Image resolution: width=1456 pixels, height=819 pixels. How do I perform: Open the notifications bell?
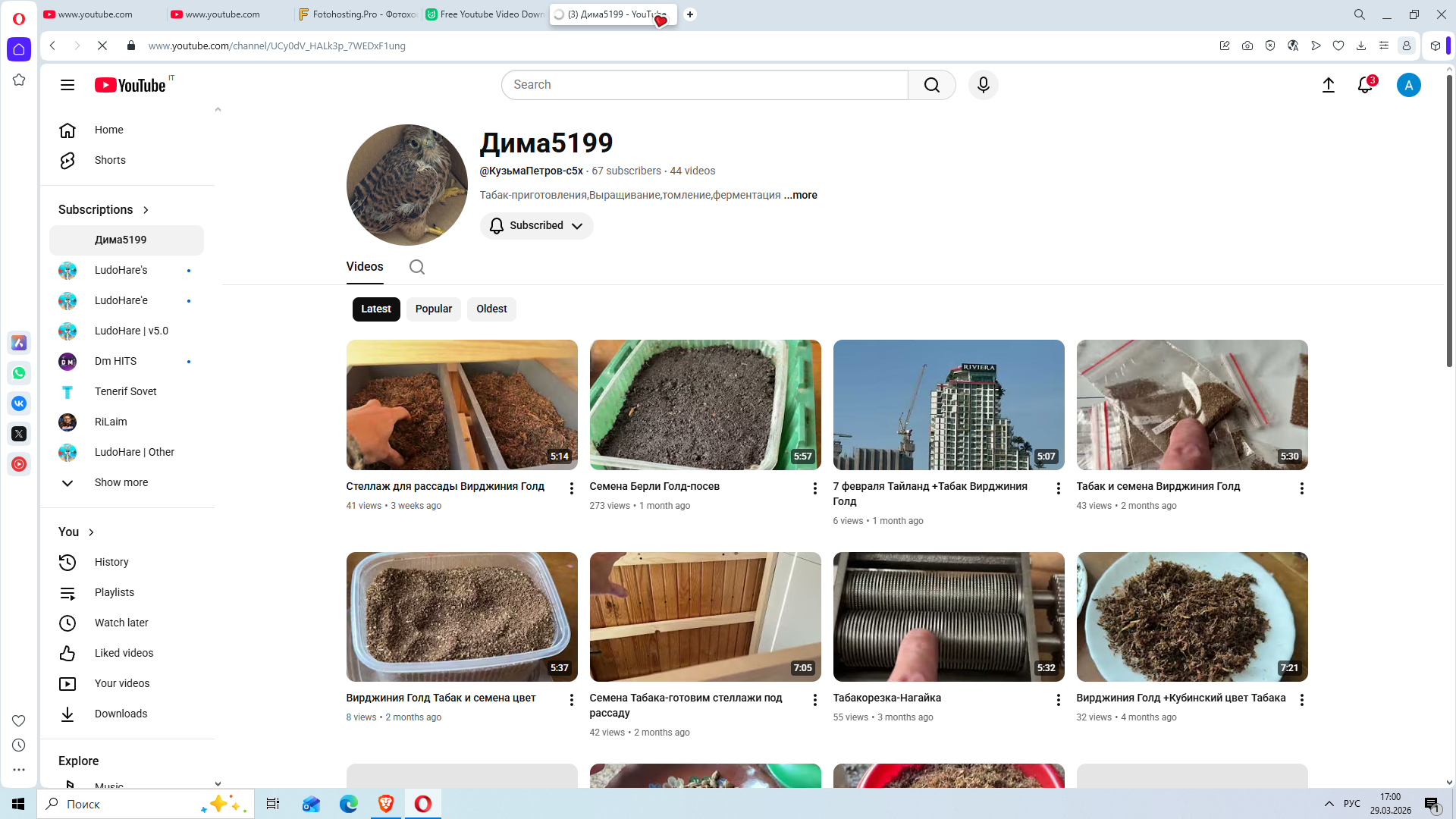pyautogui.click(x=1365, y=85)
